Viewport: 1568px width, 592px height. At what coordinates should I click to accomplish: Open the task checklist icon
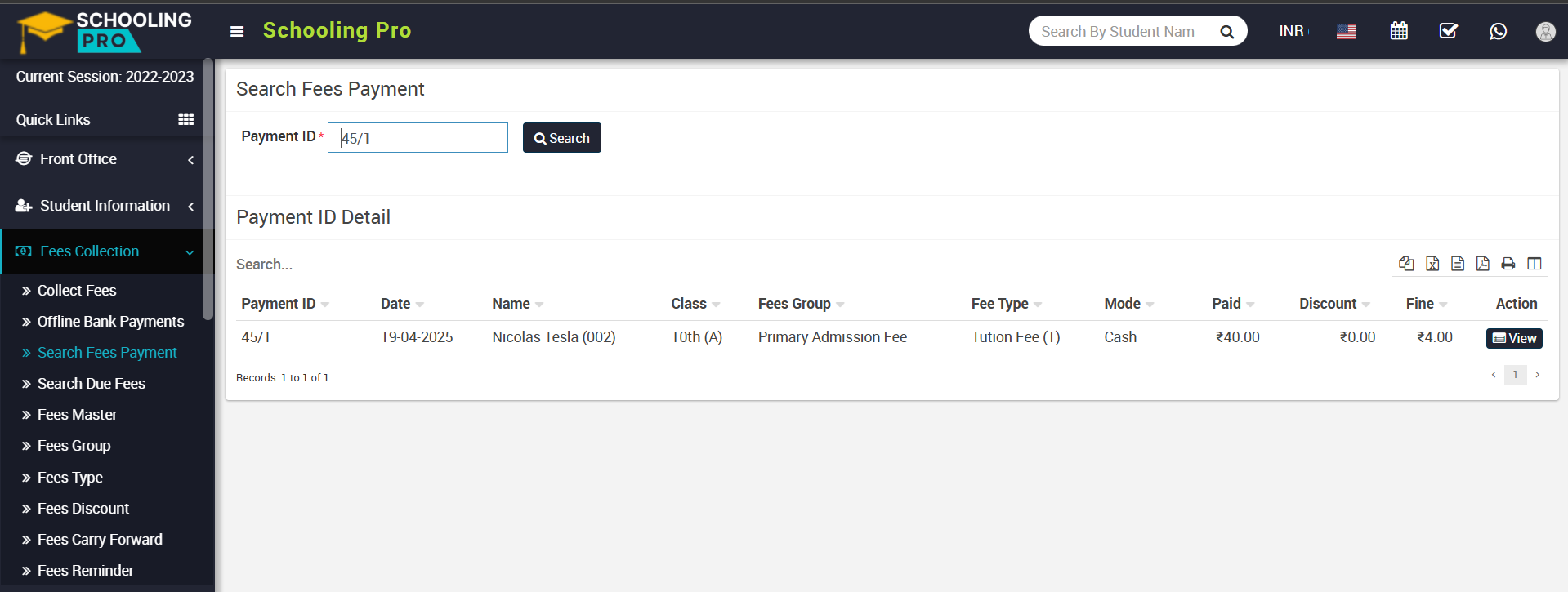1448,31
